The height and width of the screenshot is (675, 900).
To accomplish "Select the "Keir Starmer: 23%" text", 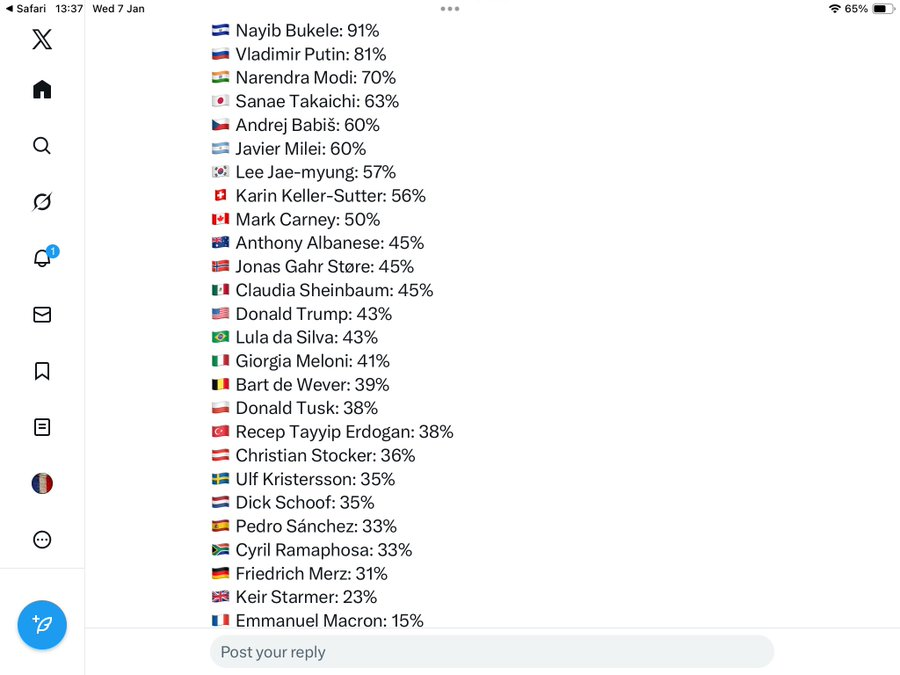I will click(306, 597).
